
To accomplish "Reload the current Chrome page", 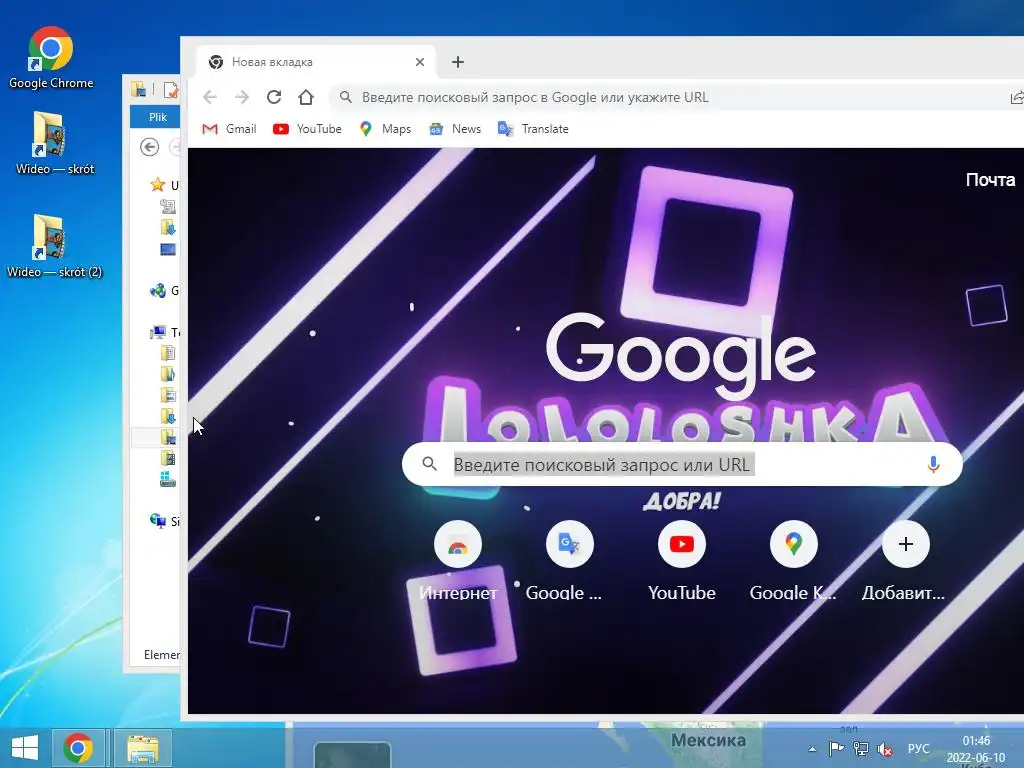I will [274, 97].
